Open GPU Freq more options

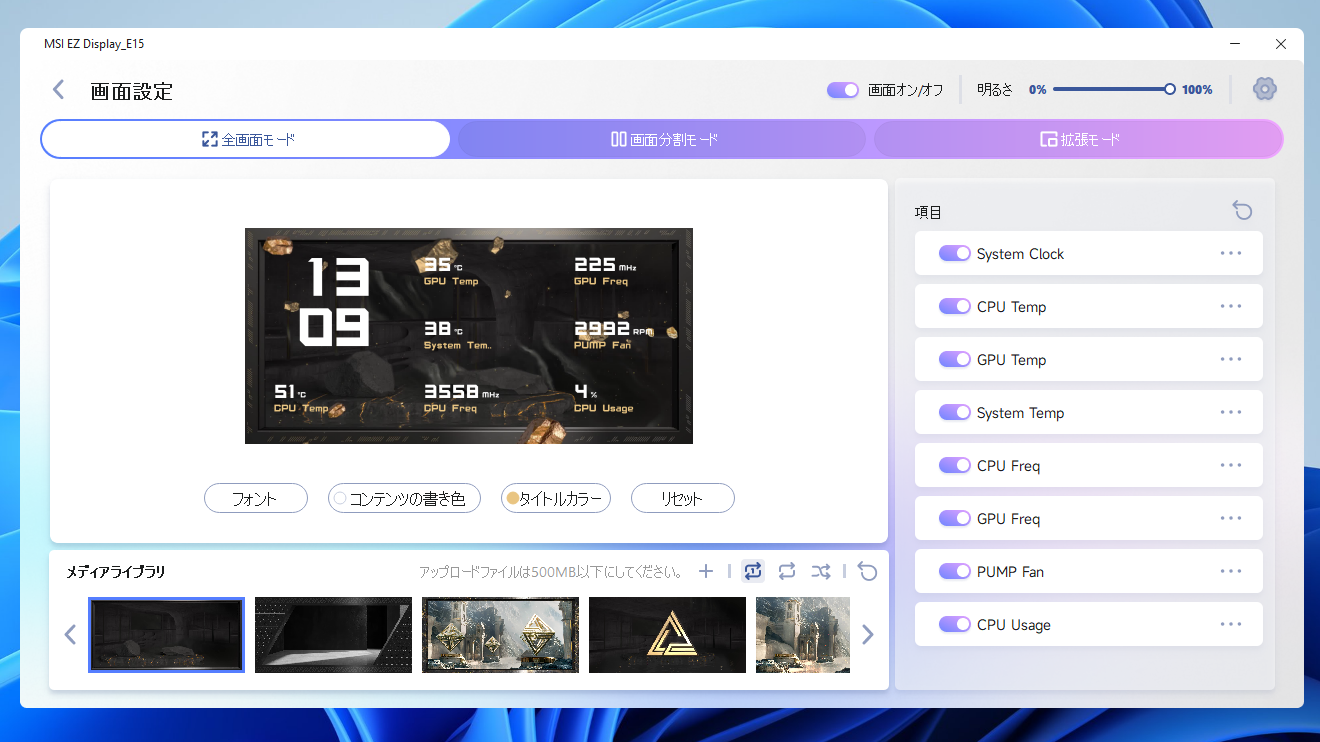(1231, 518)
